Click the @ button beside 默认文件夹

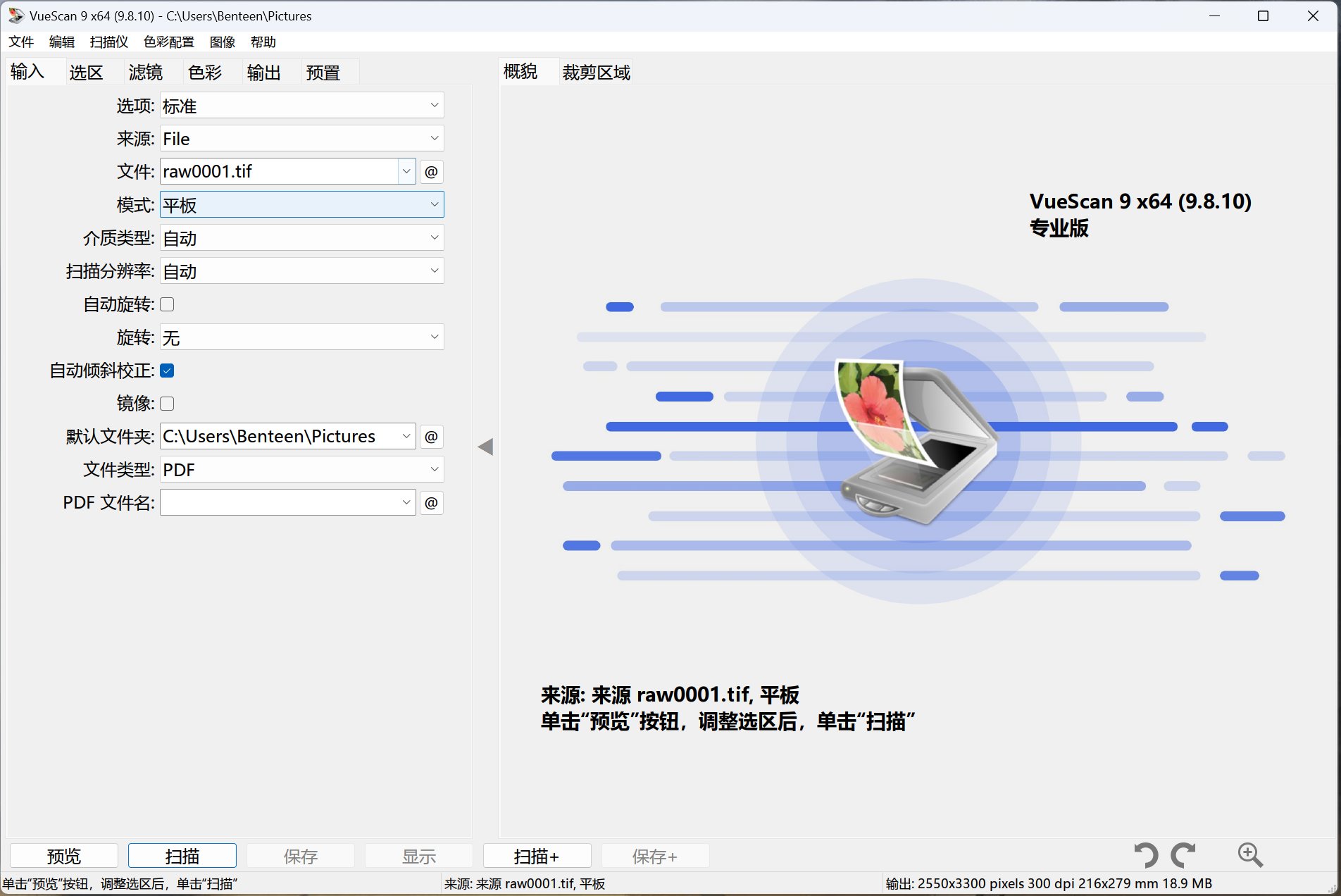tap(431, 437)
